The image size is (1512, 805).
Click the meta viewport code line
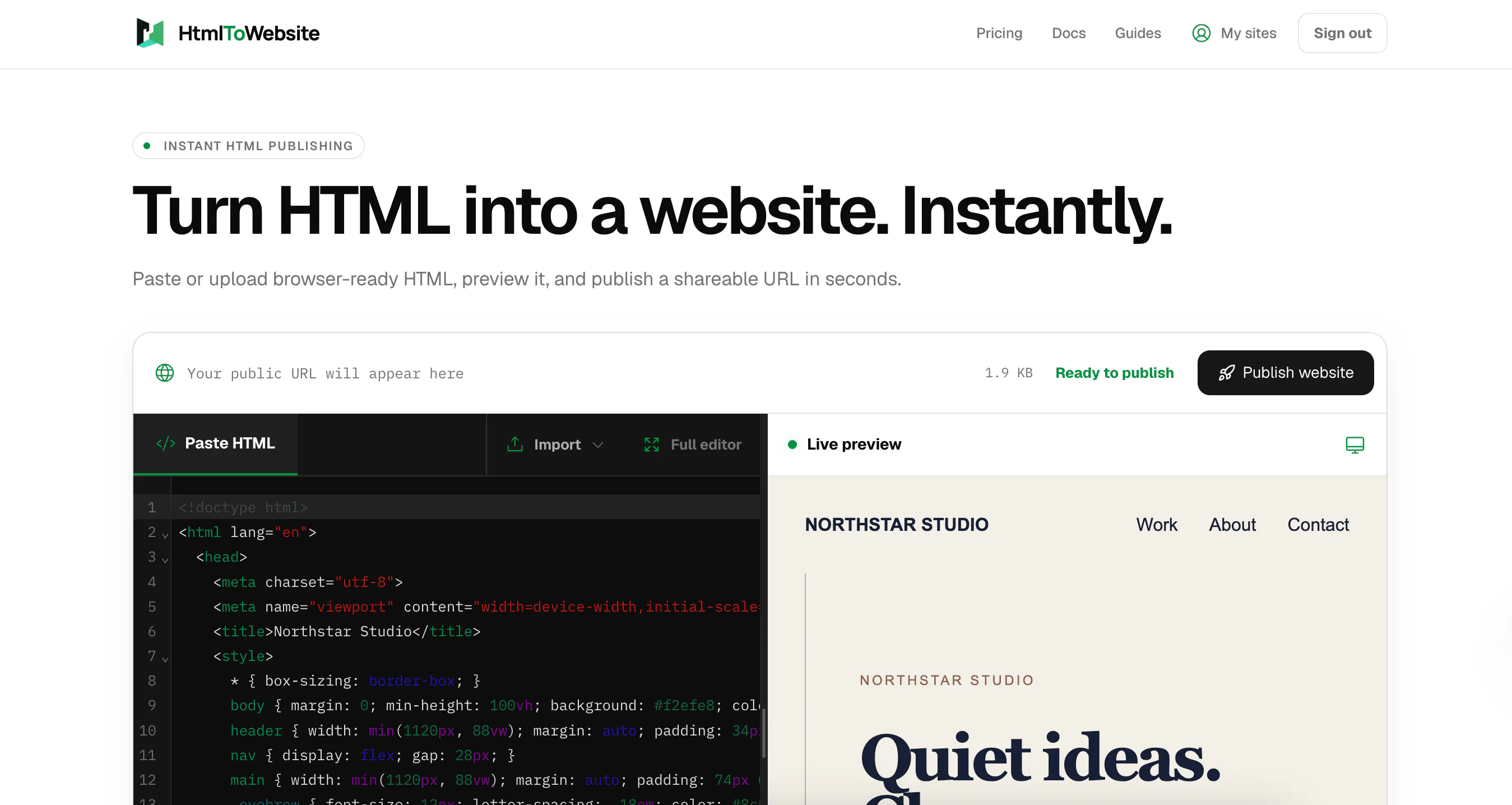pyautogui.click(x=486, y=607)
